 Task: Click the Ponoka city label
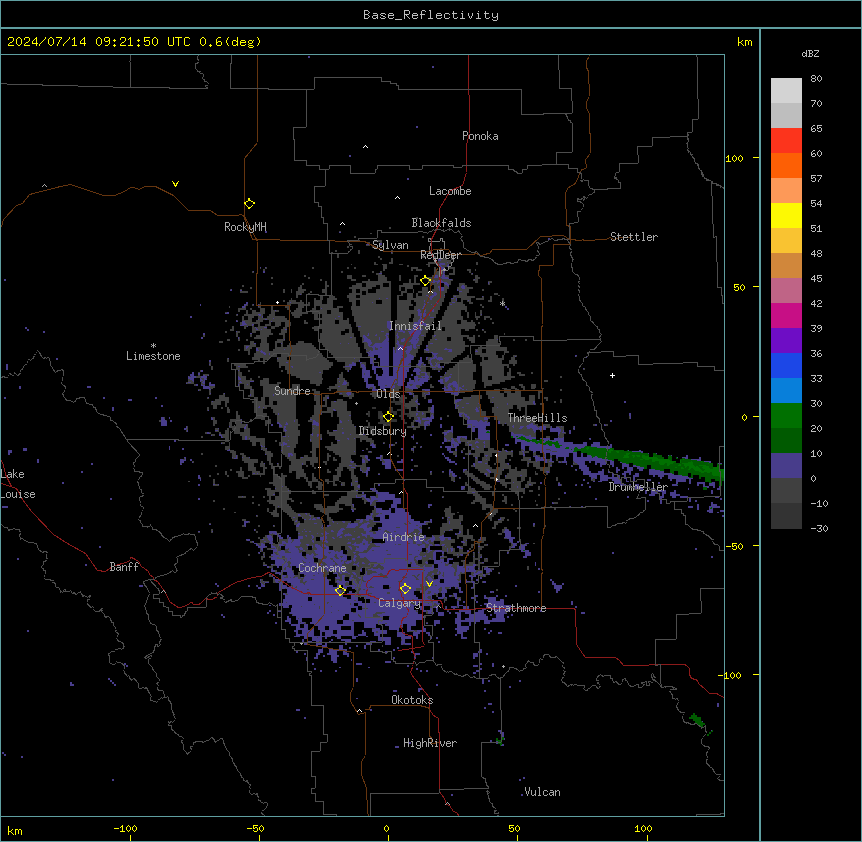point(480,136)
